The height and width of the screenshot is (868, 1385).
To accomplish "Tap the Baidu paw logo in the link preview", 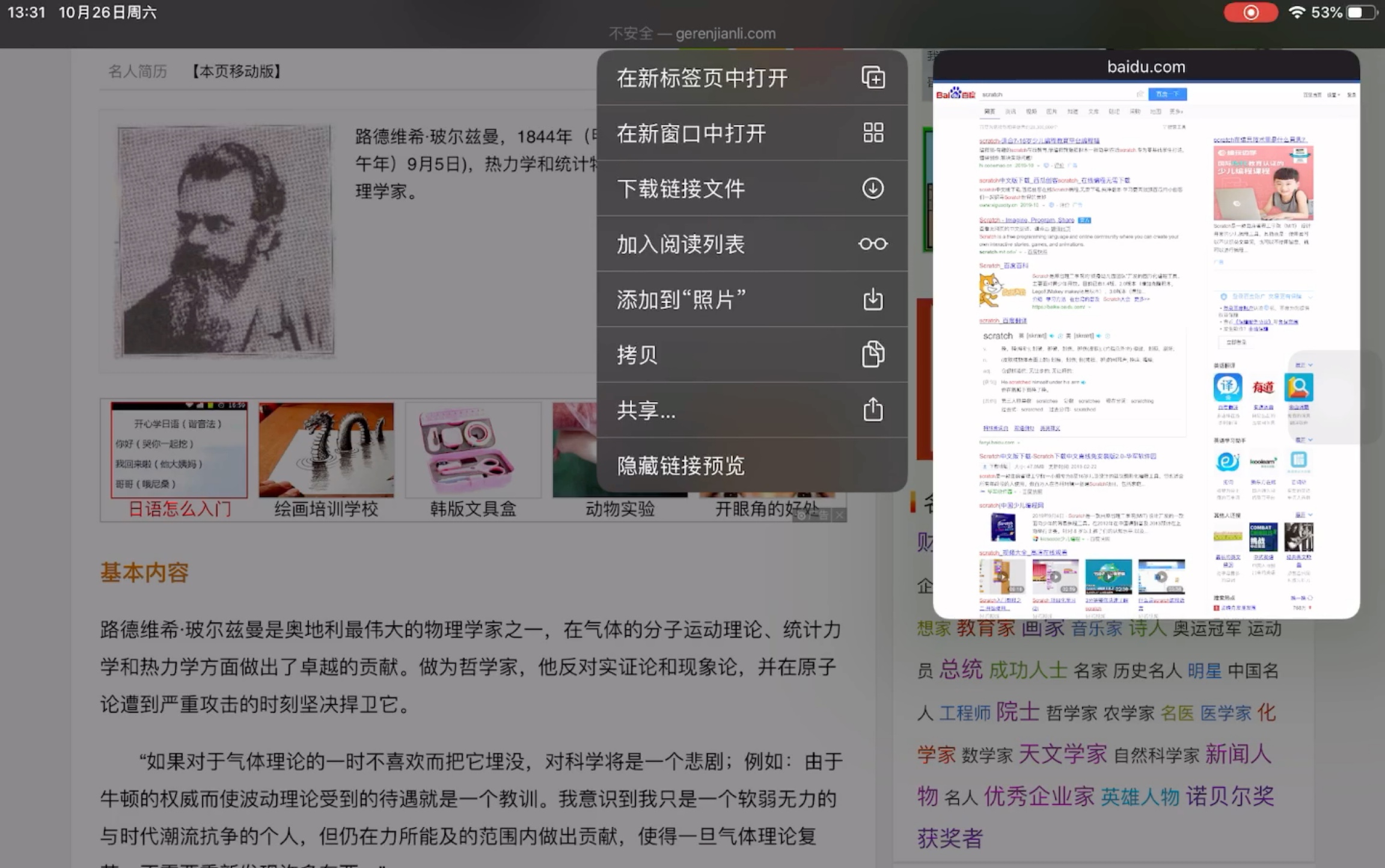I will tap(956, 94).
